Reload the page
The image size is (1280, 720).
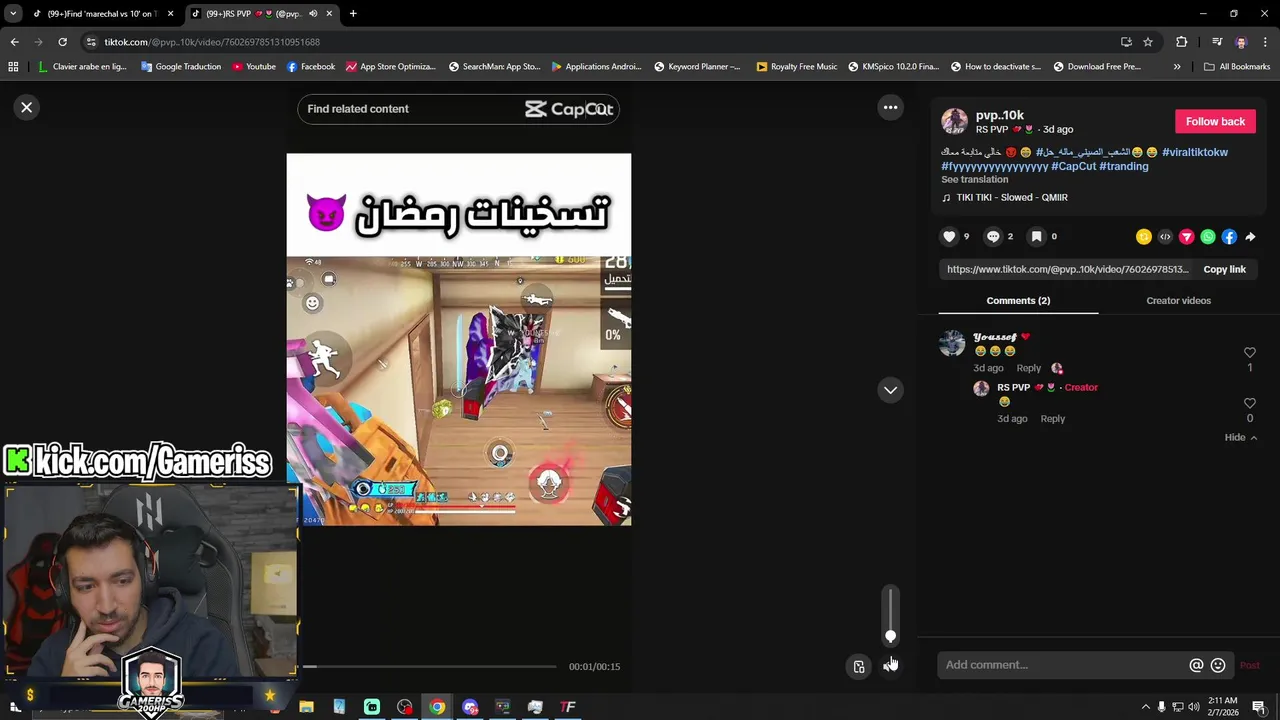point(62,42)
